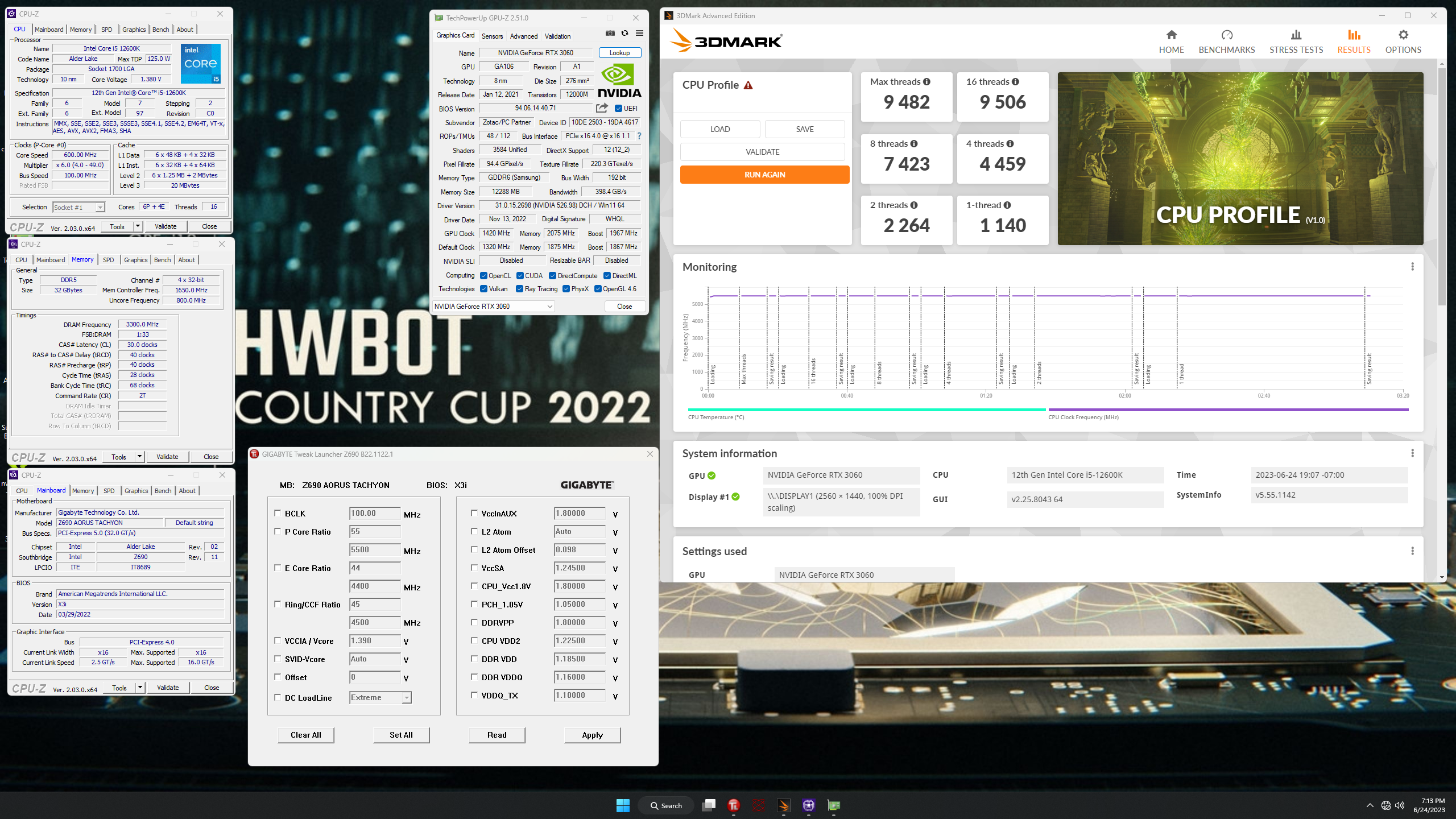1456x819 pixels.
Task: Show info for 4 threads score
Action: point(1010,144)
